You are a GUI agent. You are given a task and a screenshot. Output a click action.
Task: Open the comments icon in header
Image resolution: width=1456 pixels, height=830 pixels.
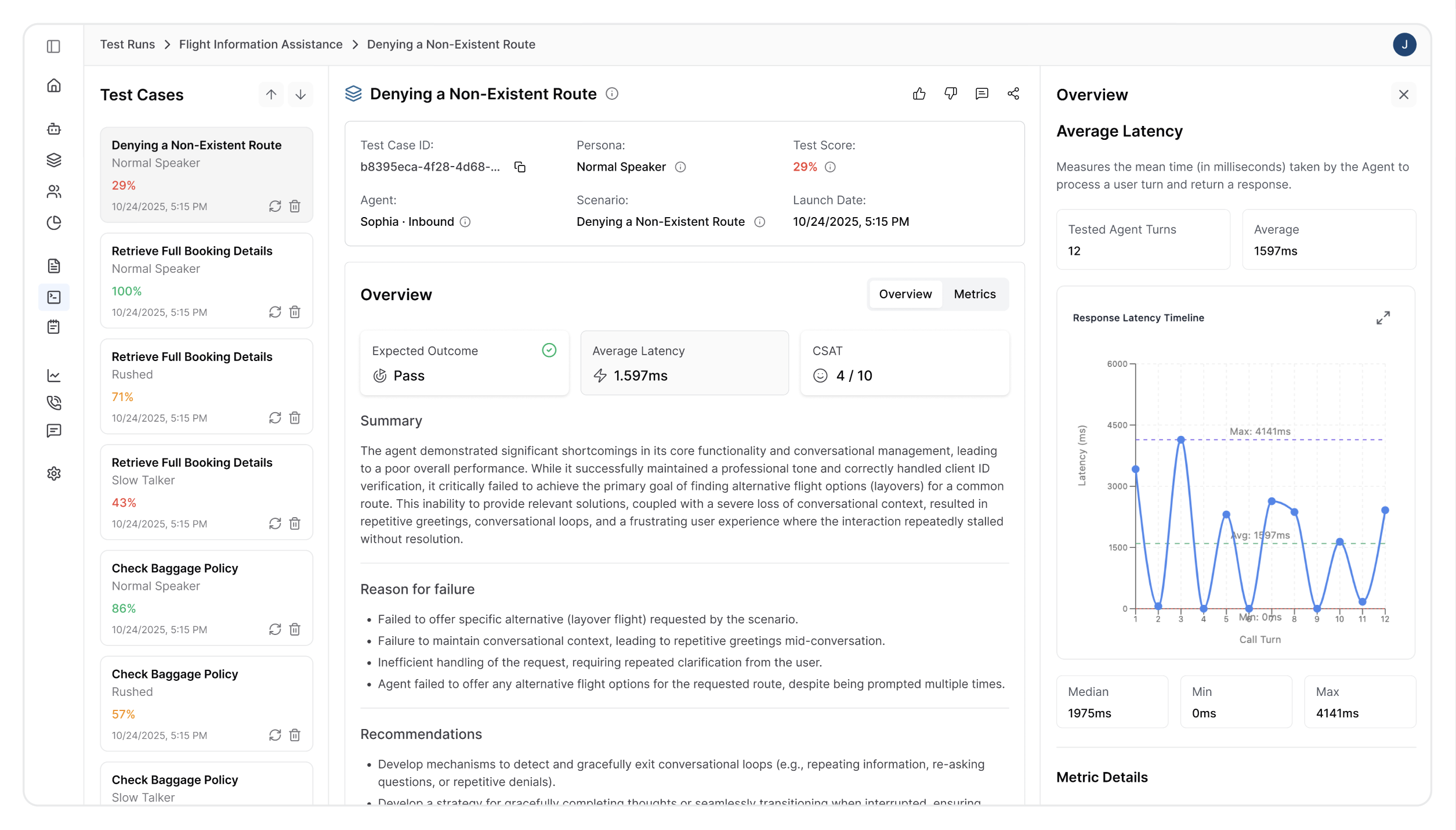click(981, 94)
